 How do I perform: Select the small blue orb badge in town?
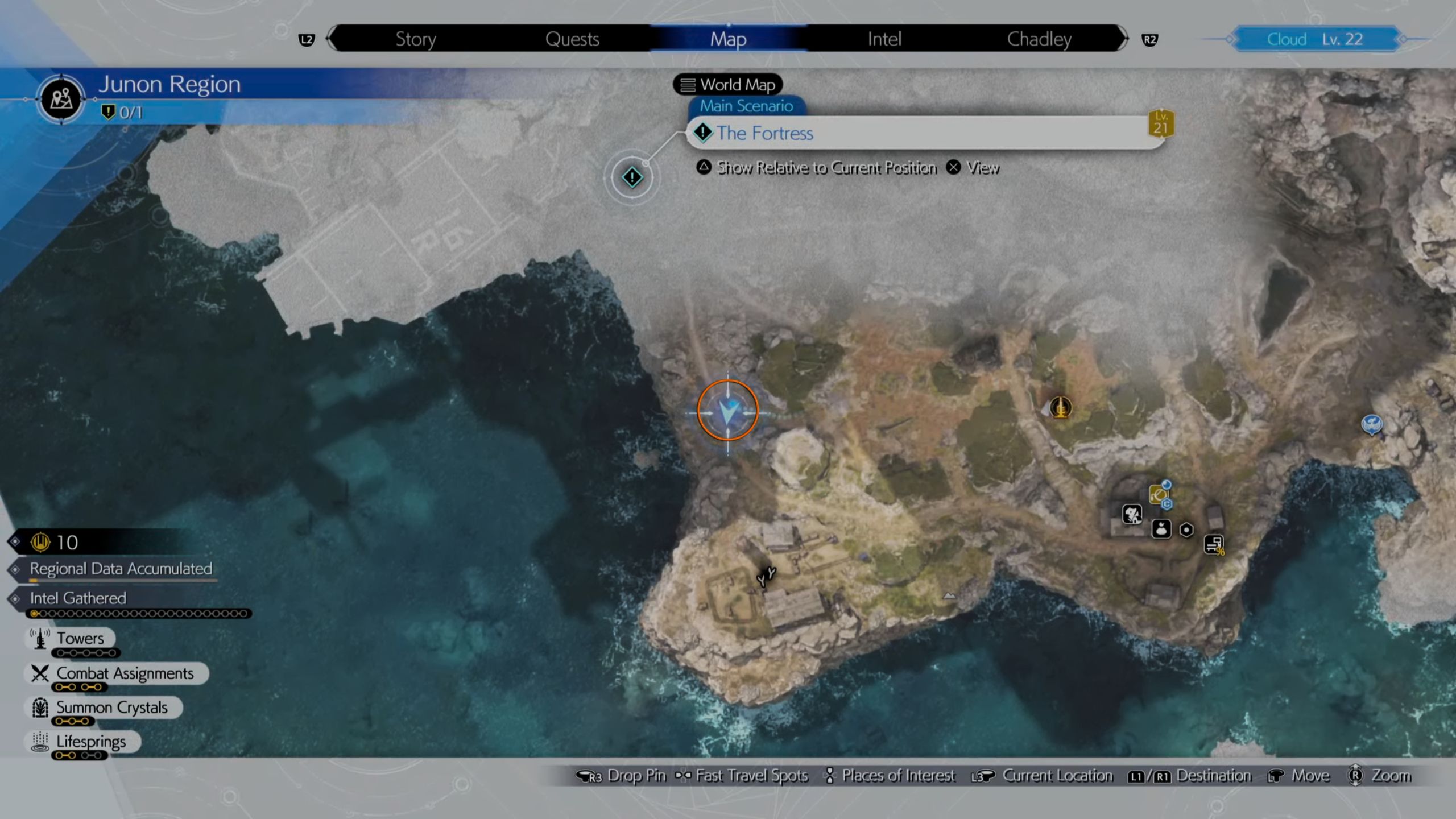[1166, 485]
